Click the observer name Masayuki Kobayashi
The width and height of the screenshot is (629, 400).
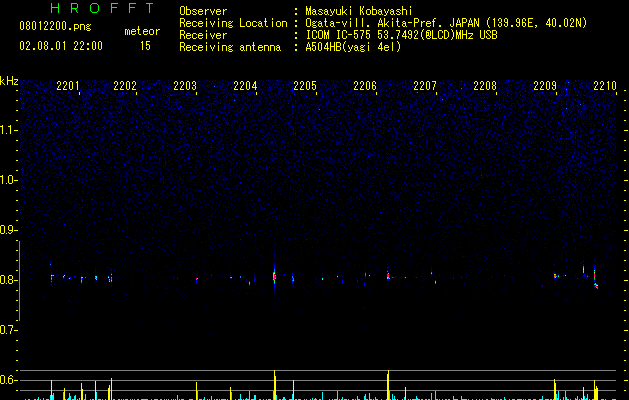[359, 11]
